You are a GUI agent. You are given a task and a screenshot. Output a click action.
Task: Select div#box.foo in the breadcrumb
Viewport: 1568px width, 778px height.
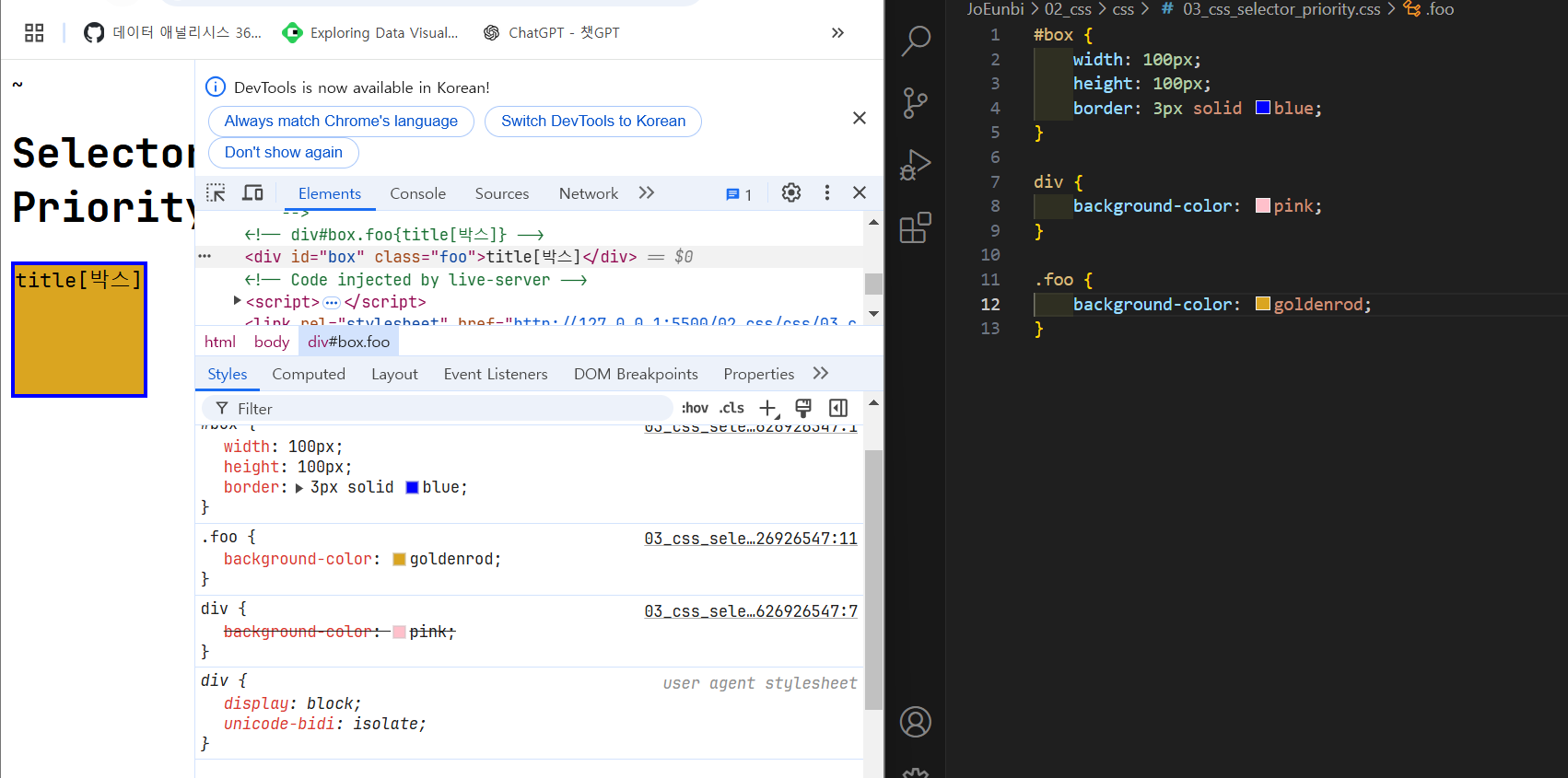(x=349, y=343)
